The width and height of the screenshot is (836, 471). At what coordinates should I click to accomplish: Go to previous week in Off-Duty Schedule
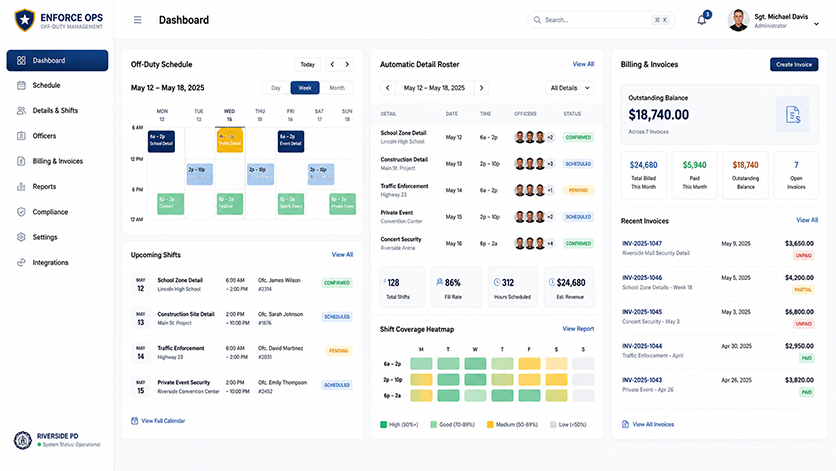[332, 65]
